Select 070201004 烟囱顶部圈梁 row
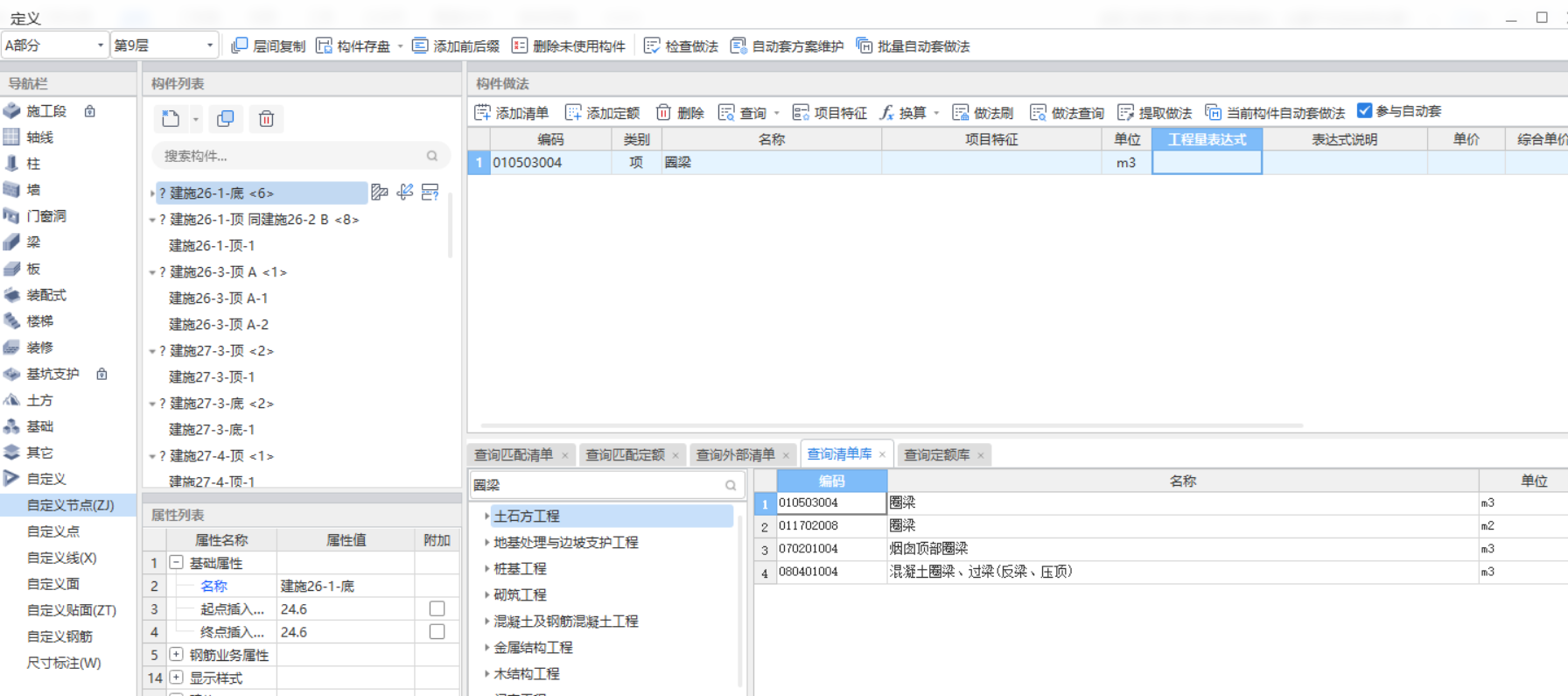1568x696 pixels. (x=1160, y=549)
